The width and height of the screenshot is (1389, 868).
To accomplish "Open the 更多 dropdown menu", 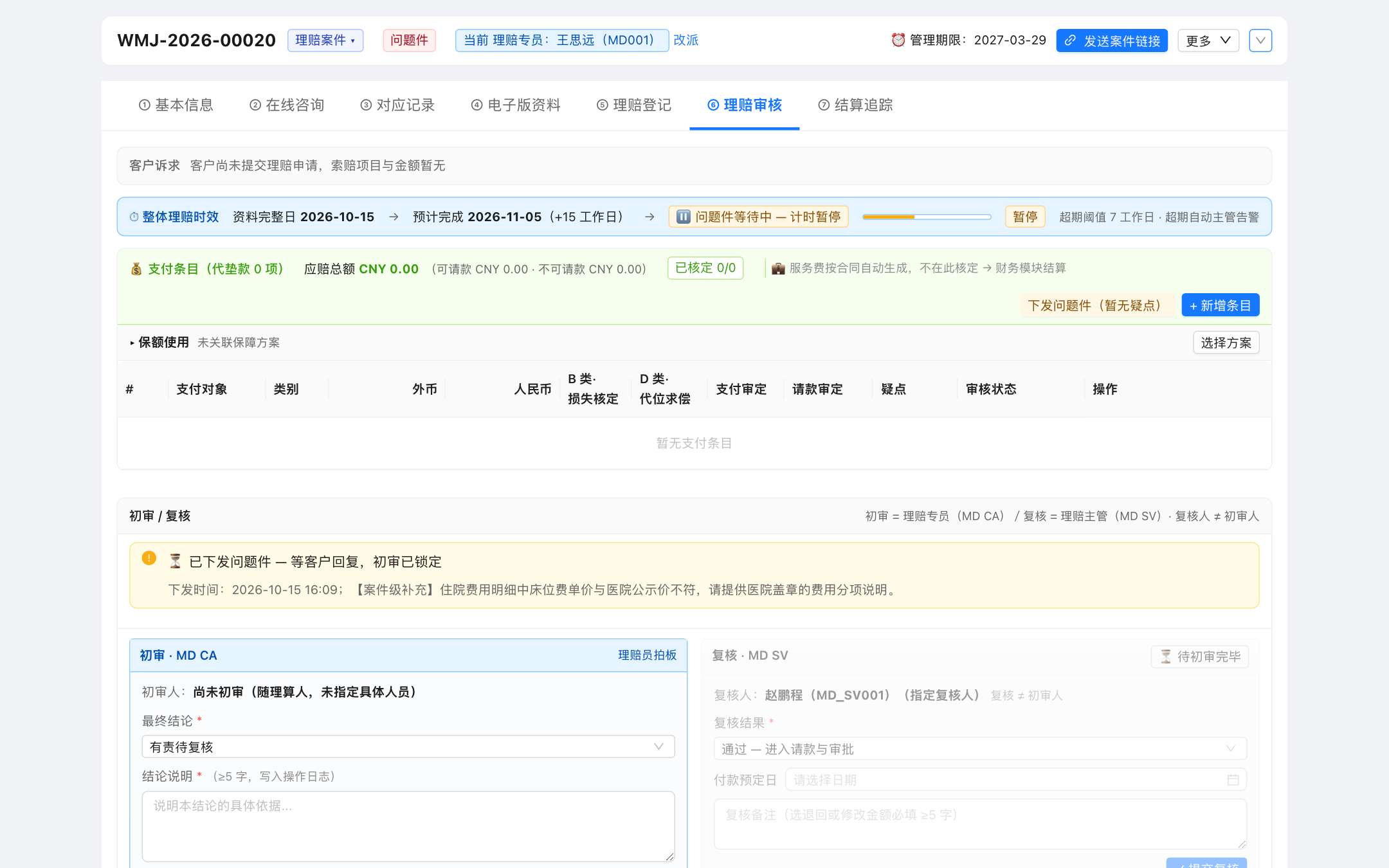I will pyautogui.click(x=1208, y=41).
